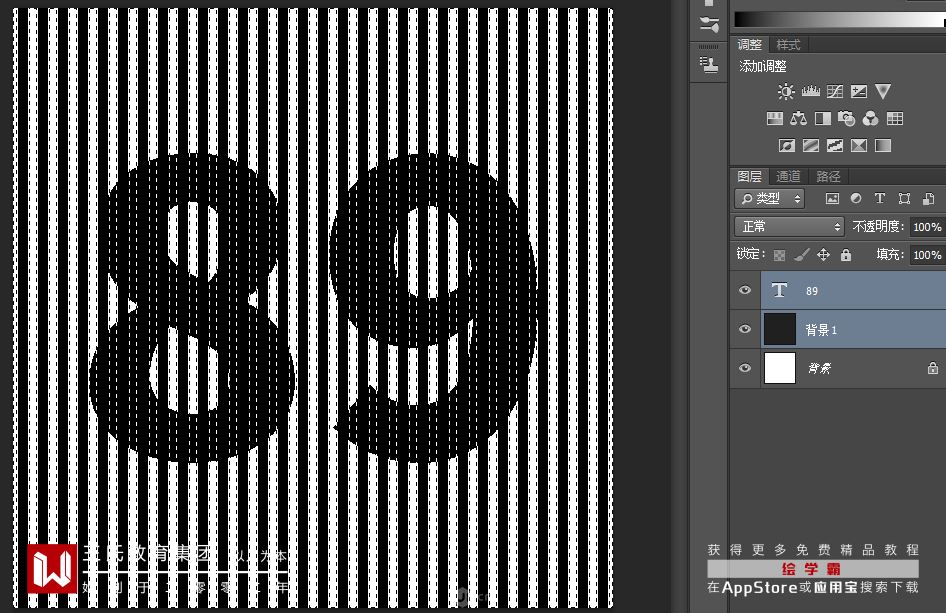Screen dimensions: 946x613
Task: Open the Brush Presets panel icon
Action: [709, 24]
